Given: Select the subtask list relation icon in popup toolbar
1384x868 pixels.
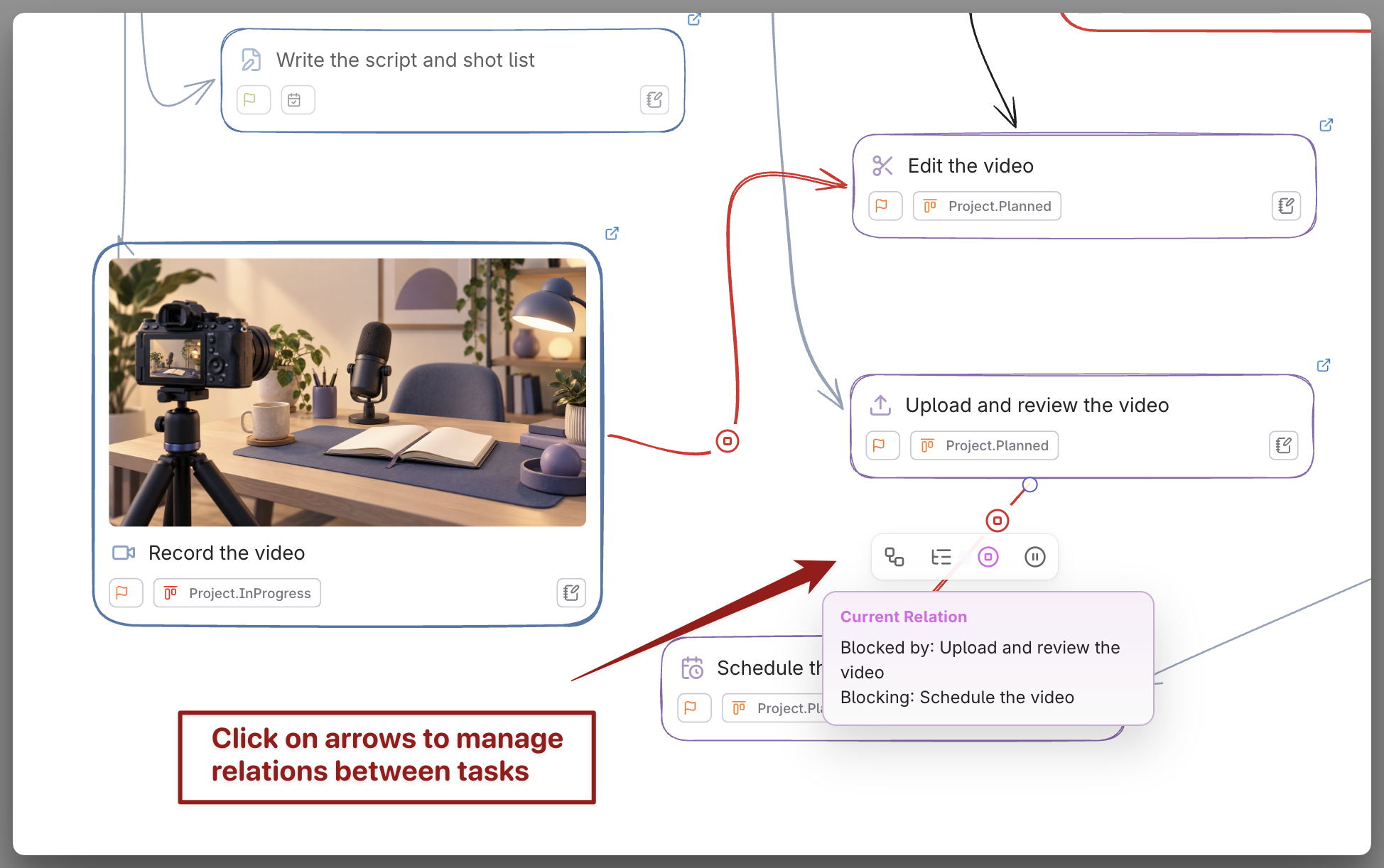Looking at the screenshot, I should 941,557.
